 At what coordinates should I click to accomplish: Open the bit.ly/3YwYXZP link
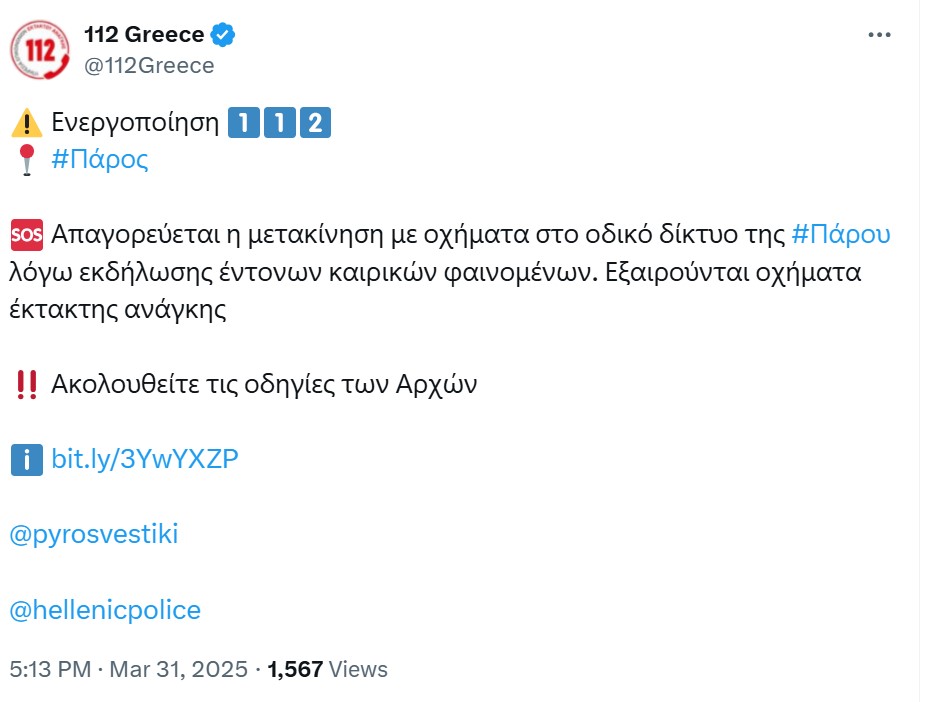pos(145,459)
